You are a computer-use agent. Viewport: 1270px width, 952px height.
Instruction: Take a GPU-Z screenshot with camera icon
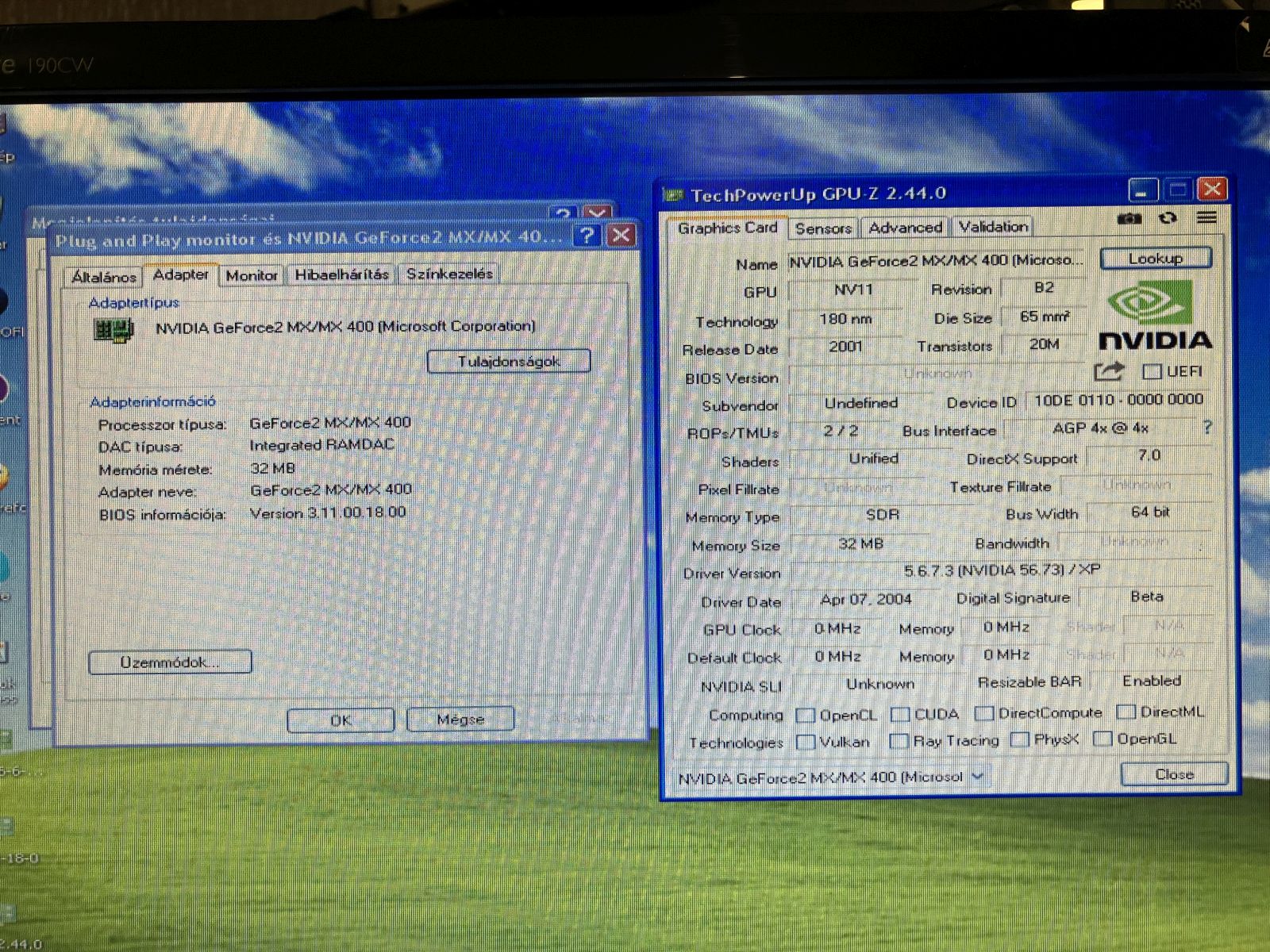1129,218
